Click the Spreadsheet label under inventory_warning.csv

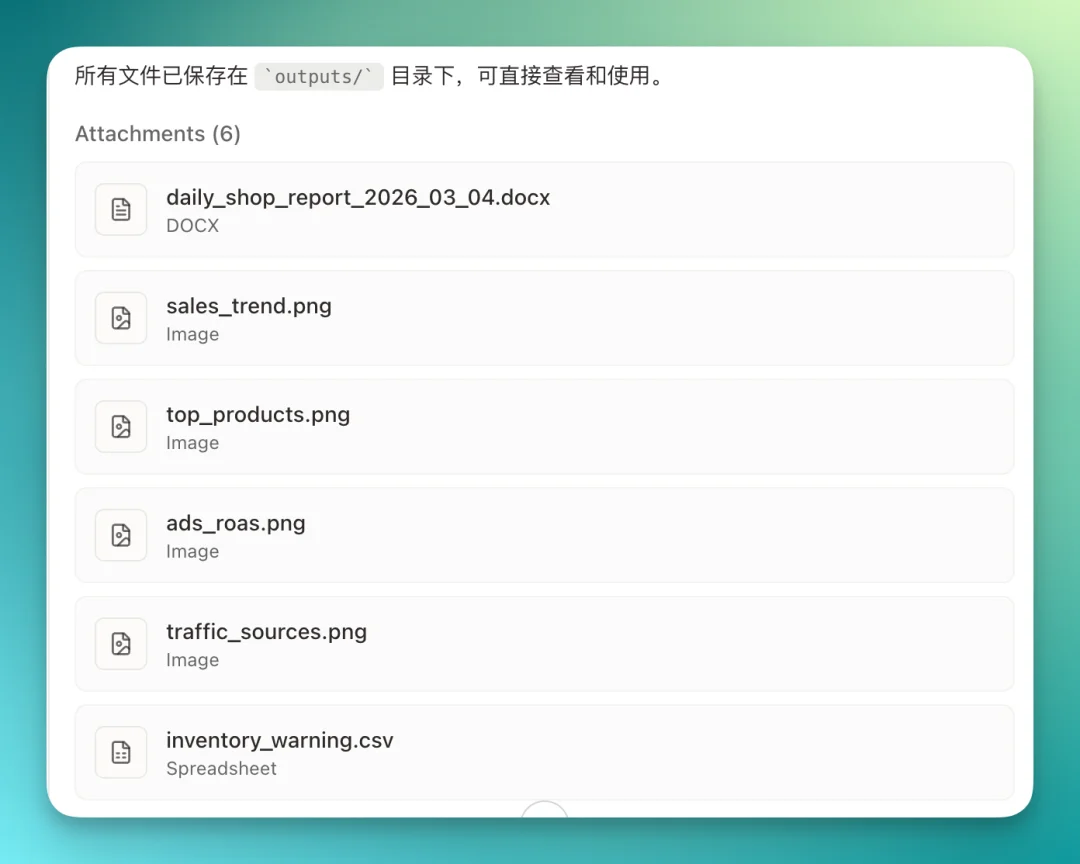click(x=220, y=768)
